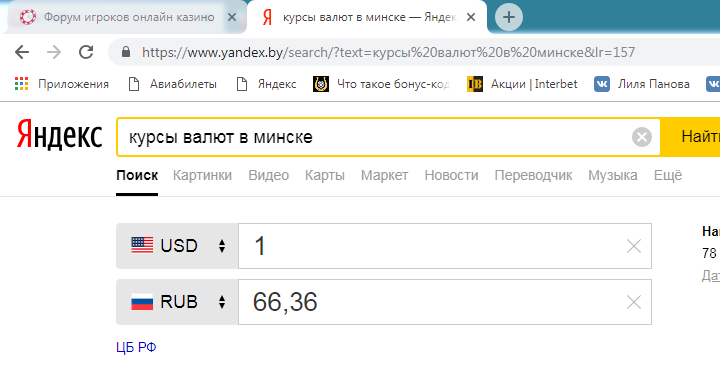Go back with the browser back arrow
This screenshot has height=381, width=720.
[x=22, y=52]
